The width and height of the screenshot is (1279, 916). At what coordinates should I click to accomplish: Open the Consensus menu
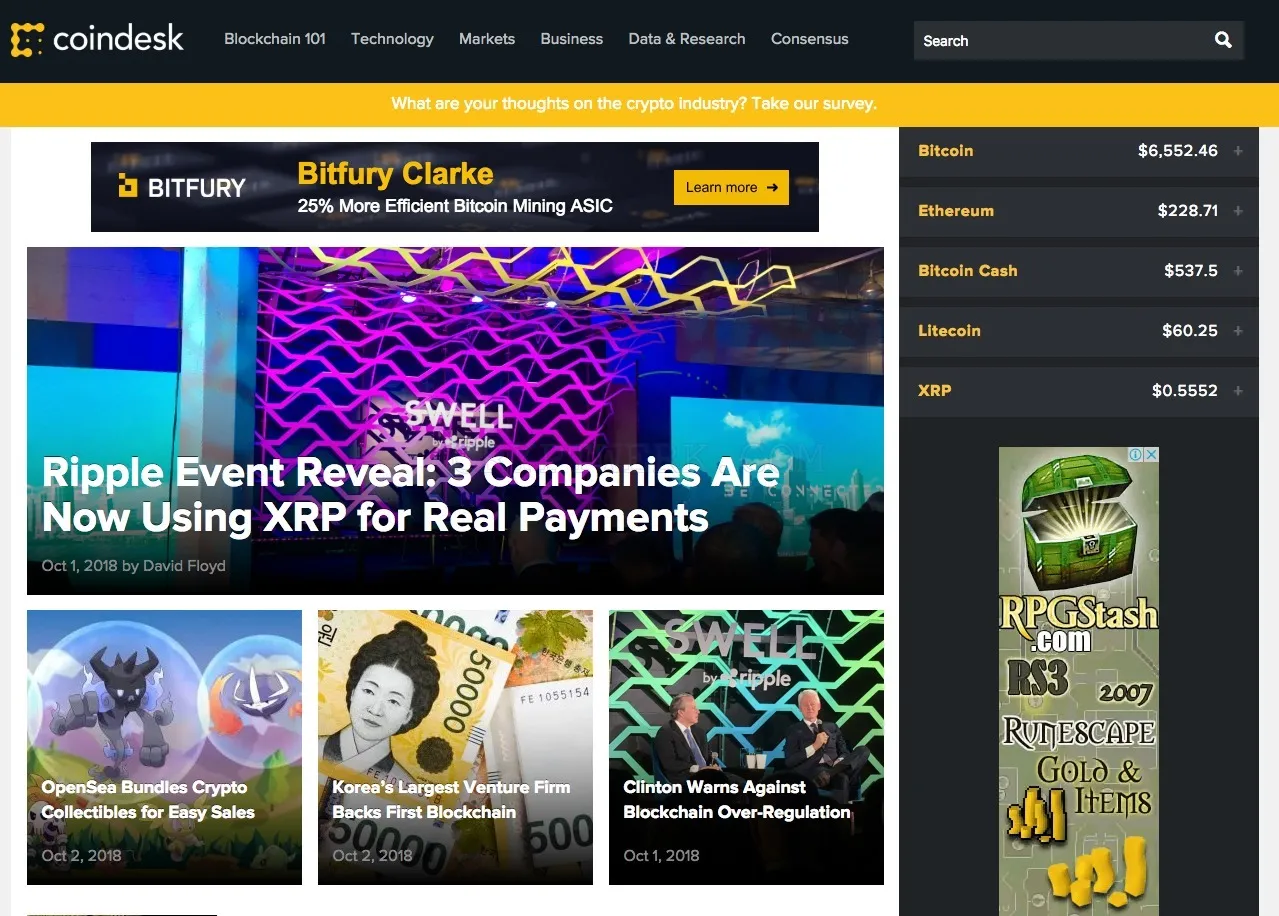pos(810,39)
